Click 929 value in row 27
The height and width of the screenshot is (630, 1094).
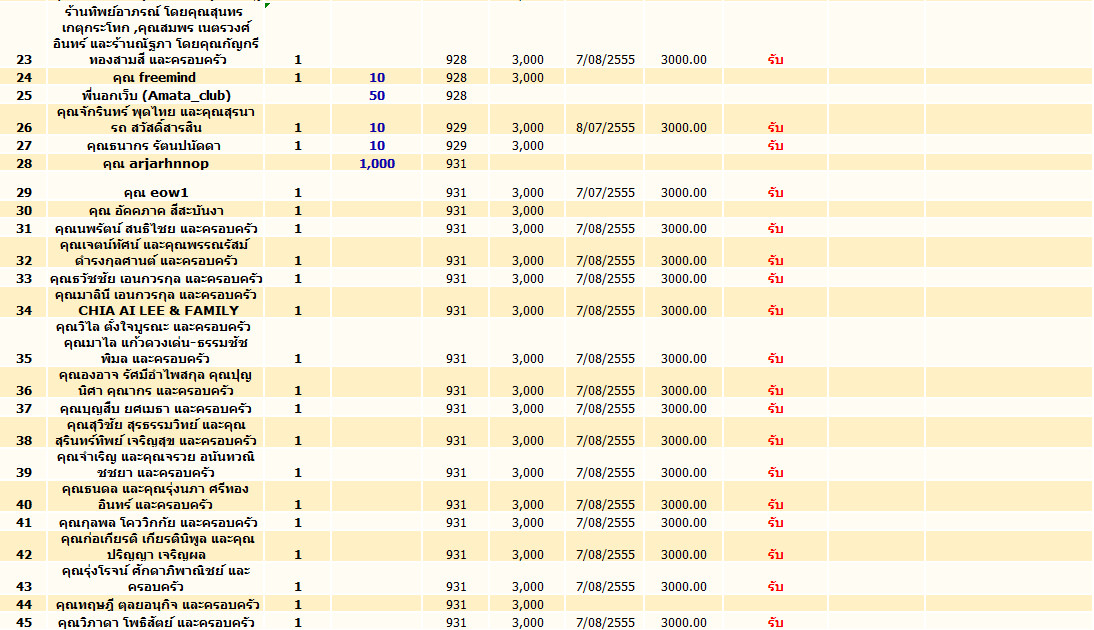point(456,146)
